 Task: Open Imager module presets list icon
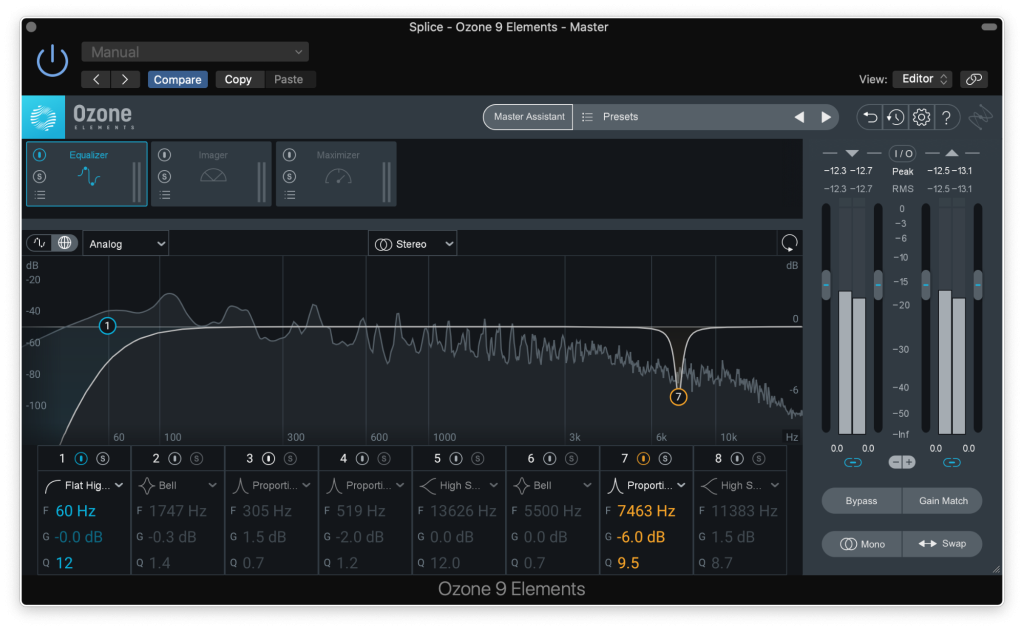(165, 195)
